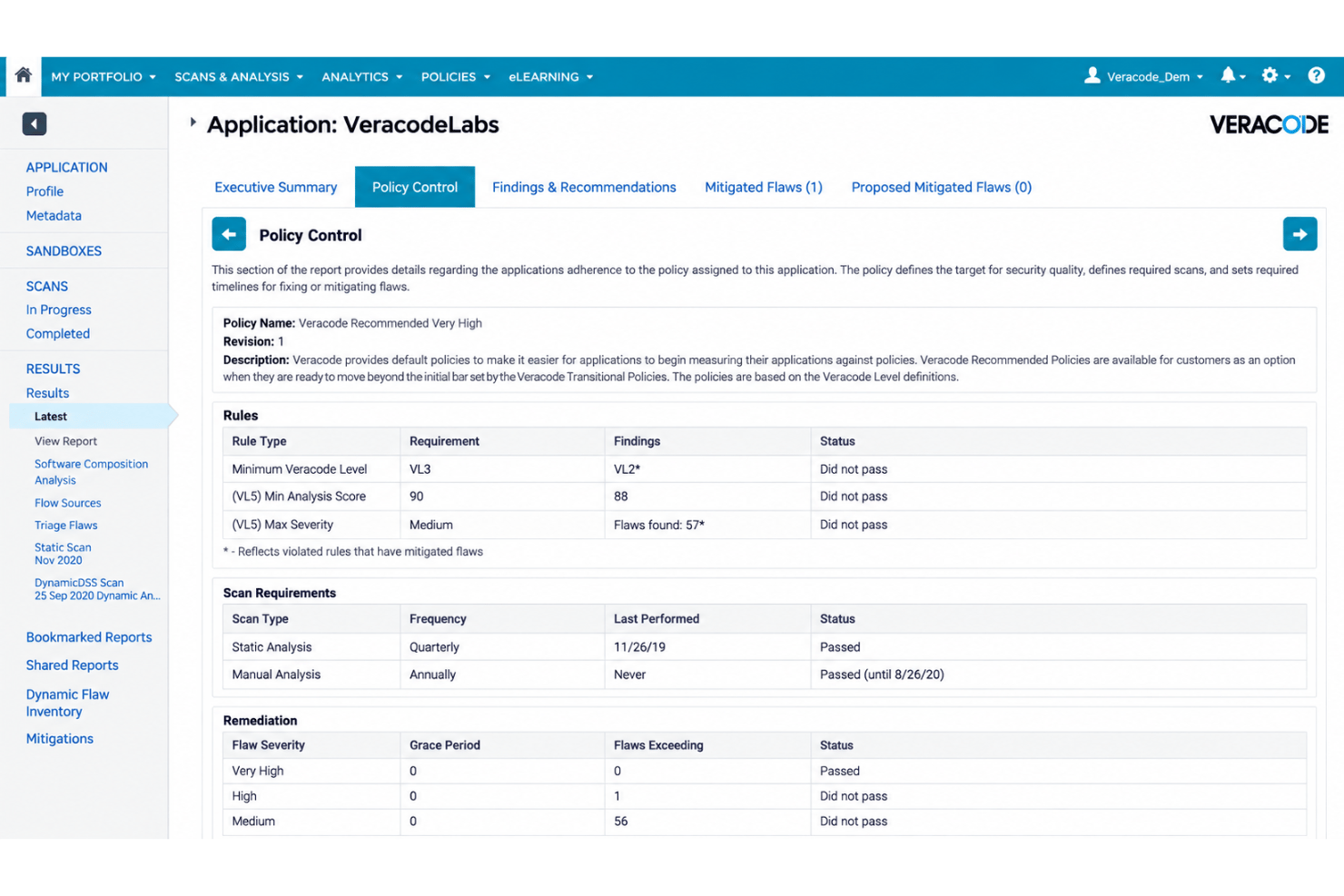Open the Veracode_Dem user account menu
This screenshot has width=1344, height=896.
[x=1144, y=76]
